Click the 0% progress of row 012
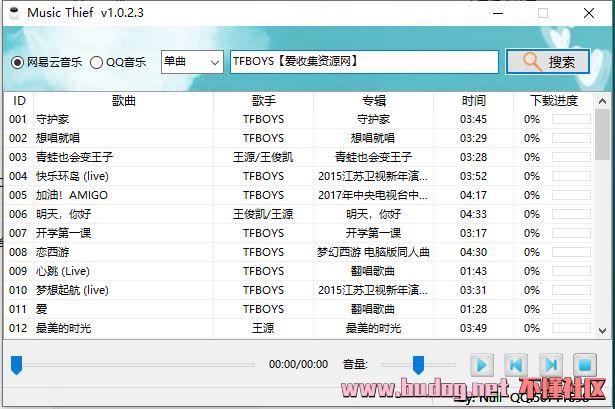Screen dimensions: 615x409 (532, 328)
